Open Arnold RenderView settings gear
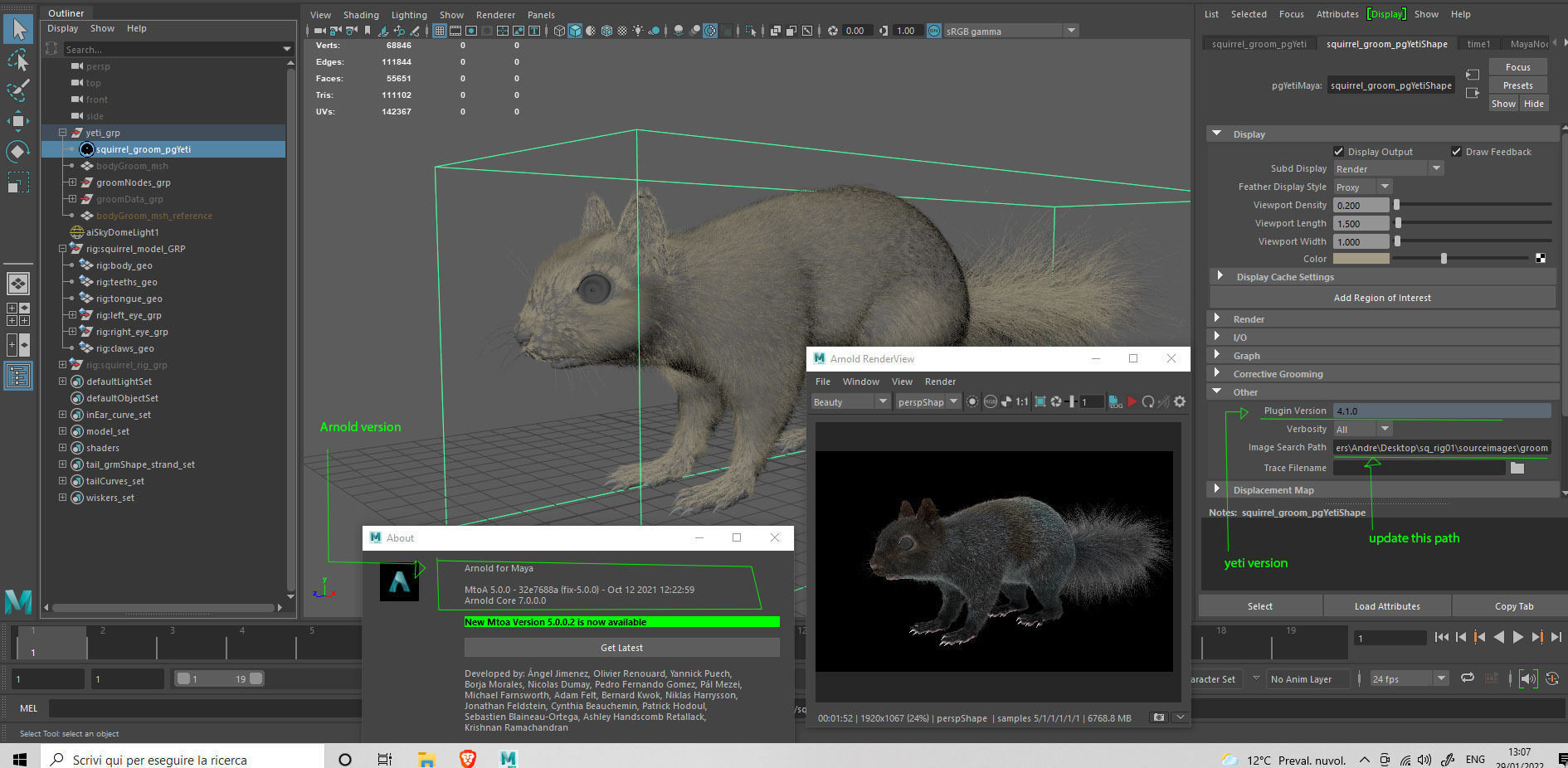 coord(1180,401)
